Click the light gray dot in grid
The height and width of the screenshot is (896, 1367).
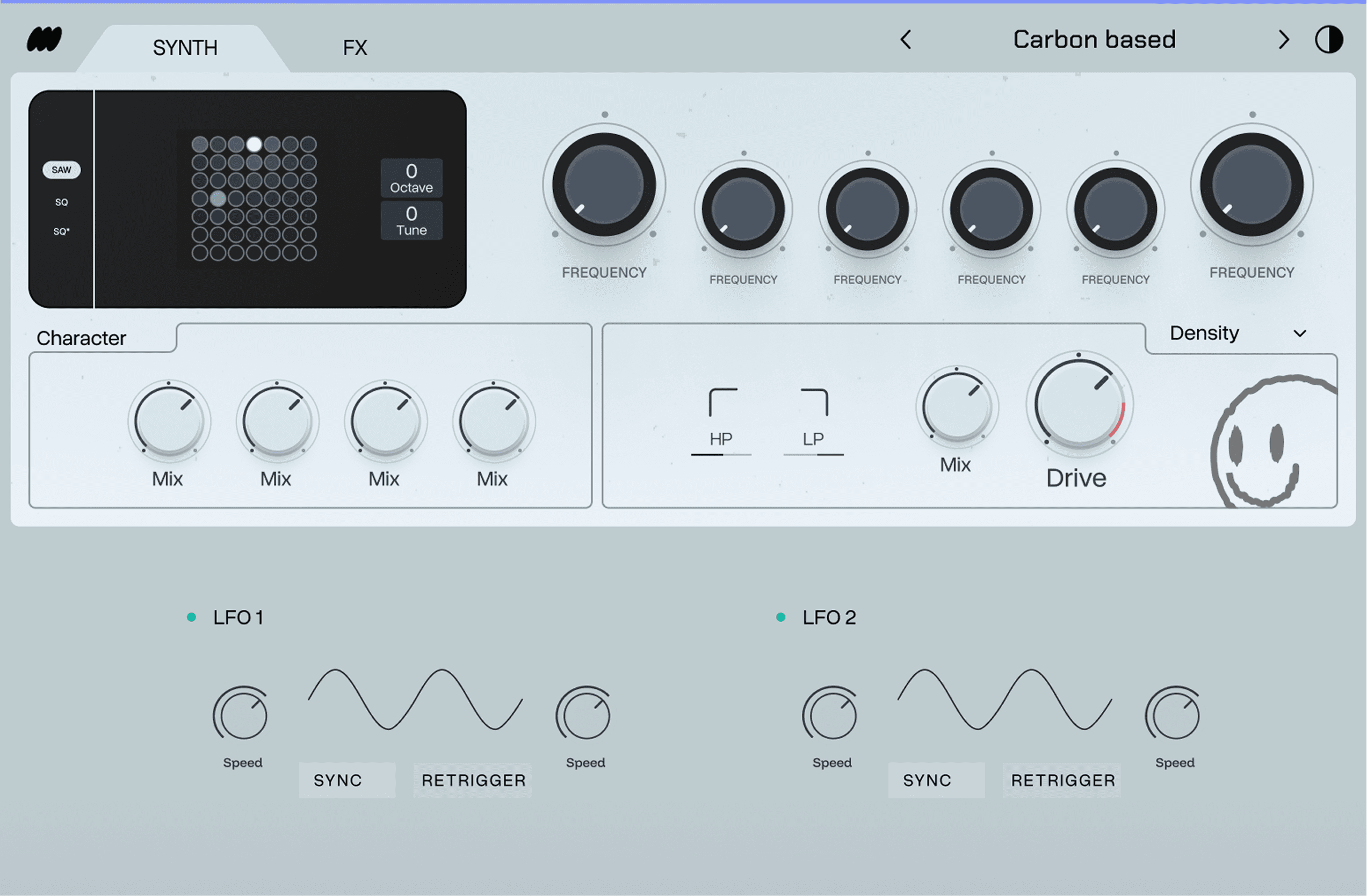[218, 199]
